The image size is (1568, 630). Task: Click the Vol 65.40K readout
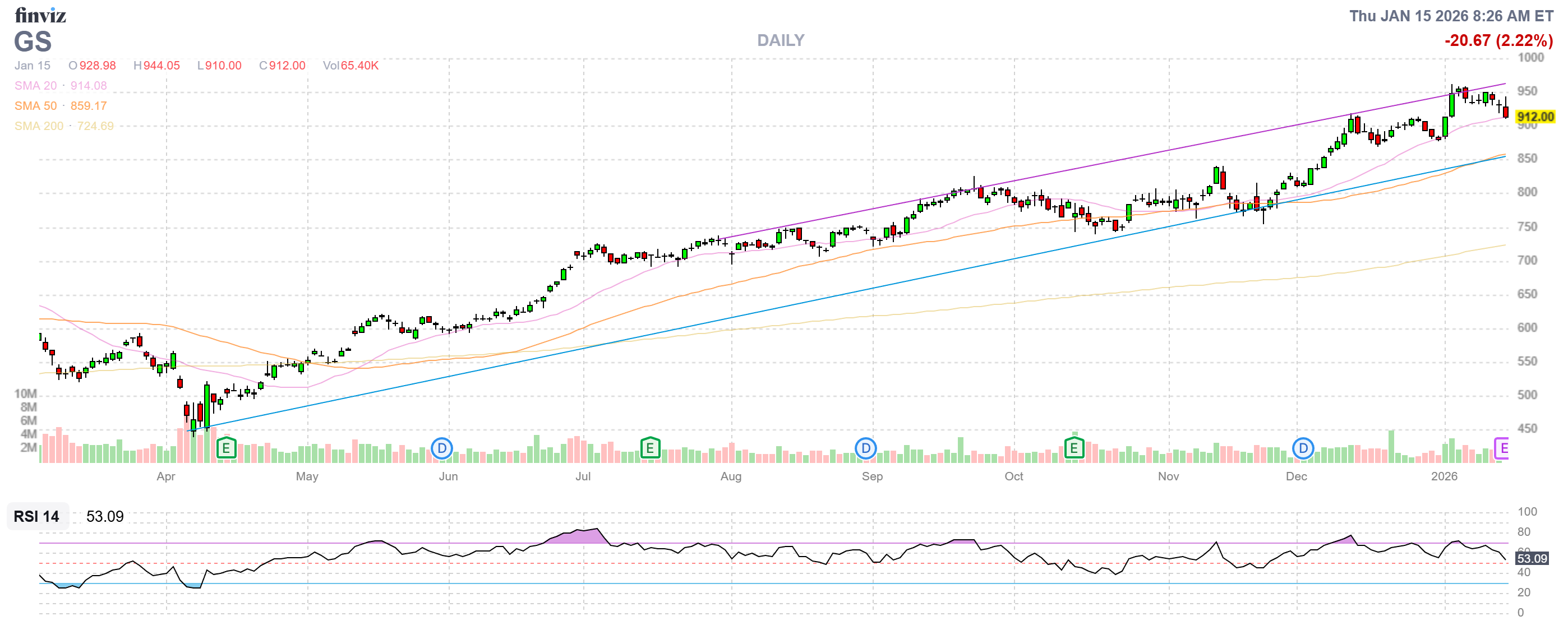[x=351, y=66]
